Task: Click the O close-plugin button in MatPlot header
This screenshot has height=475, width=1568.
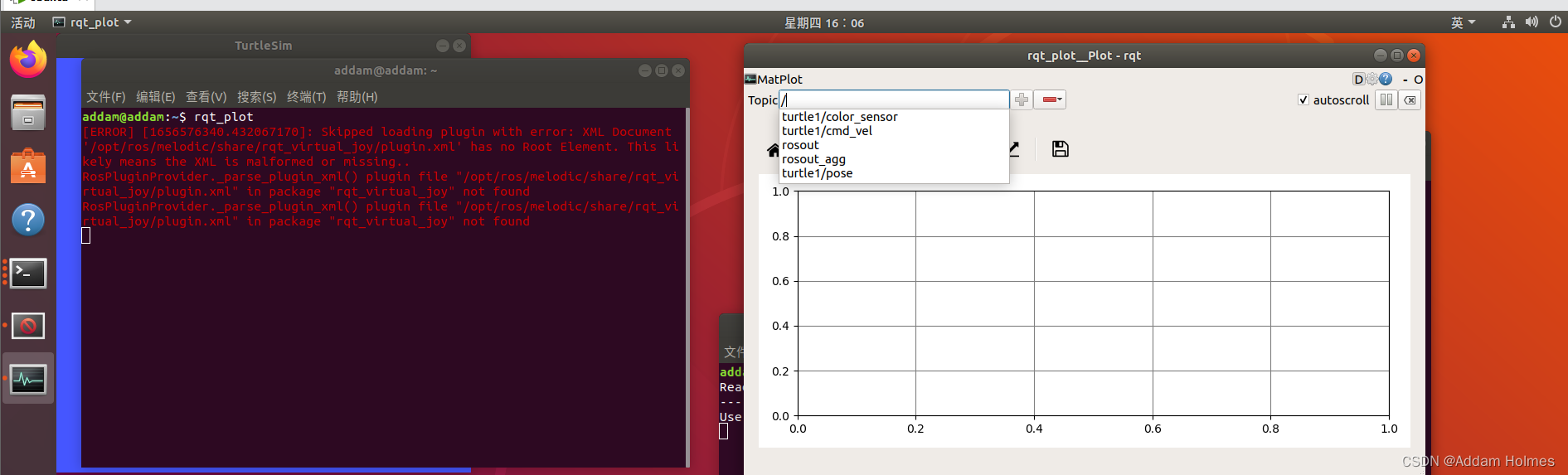Action: click(1419, 80)
